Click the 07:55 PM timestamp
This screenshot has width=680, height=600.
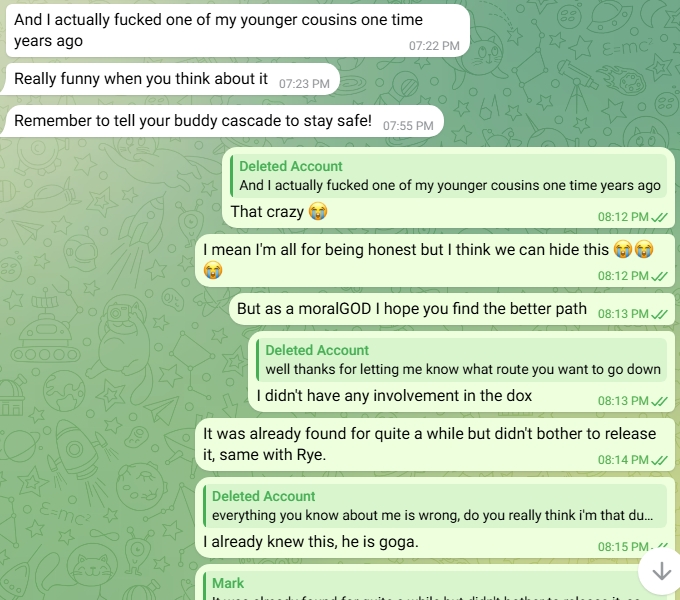point(408,126)
